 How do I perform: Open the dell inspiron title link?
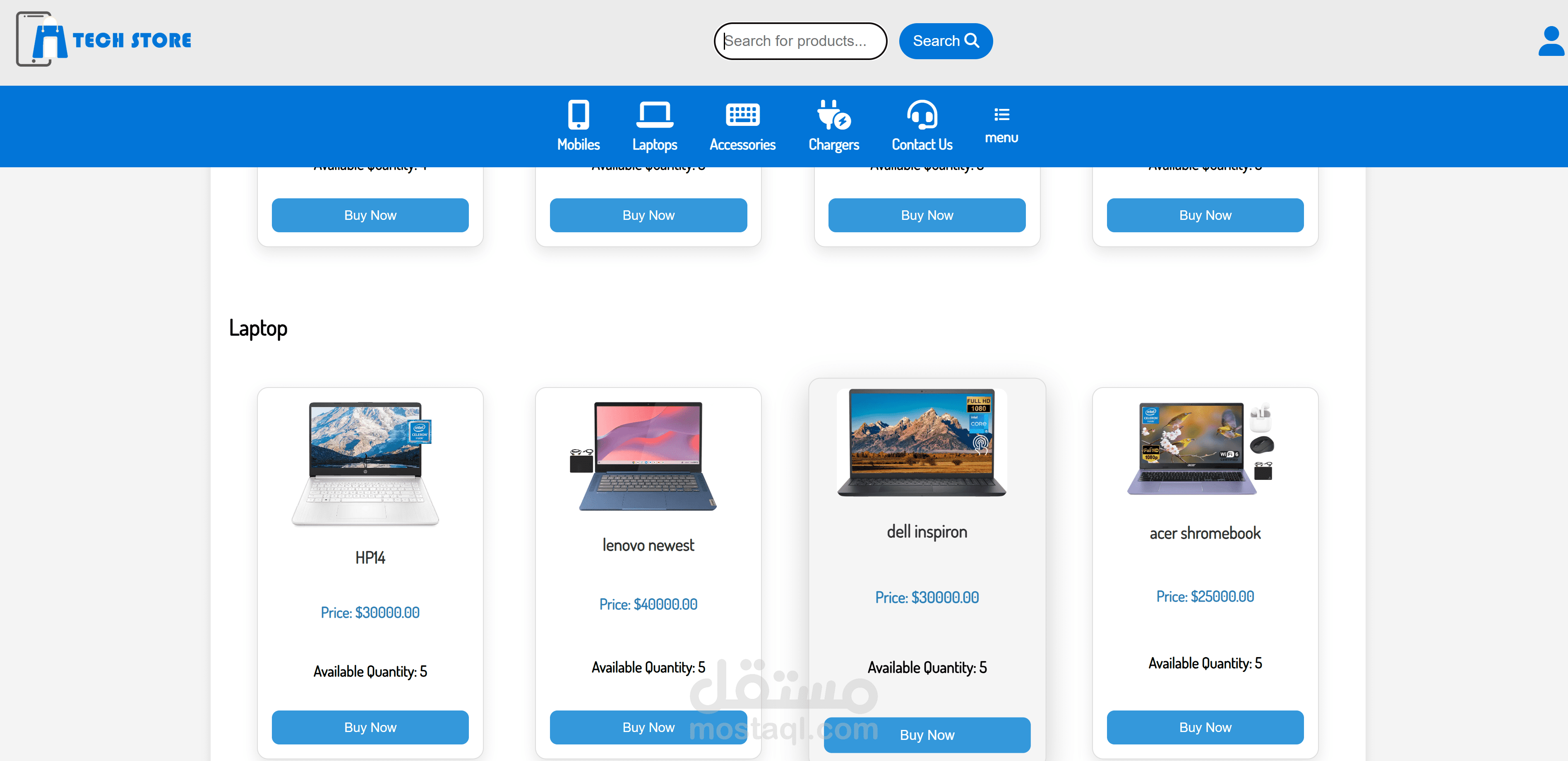click(927, 532)
